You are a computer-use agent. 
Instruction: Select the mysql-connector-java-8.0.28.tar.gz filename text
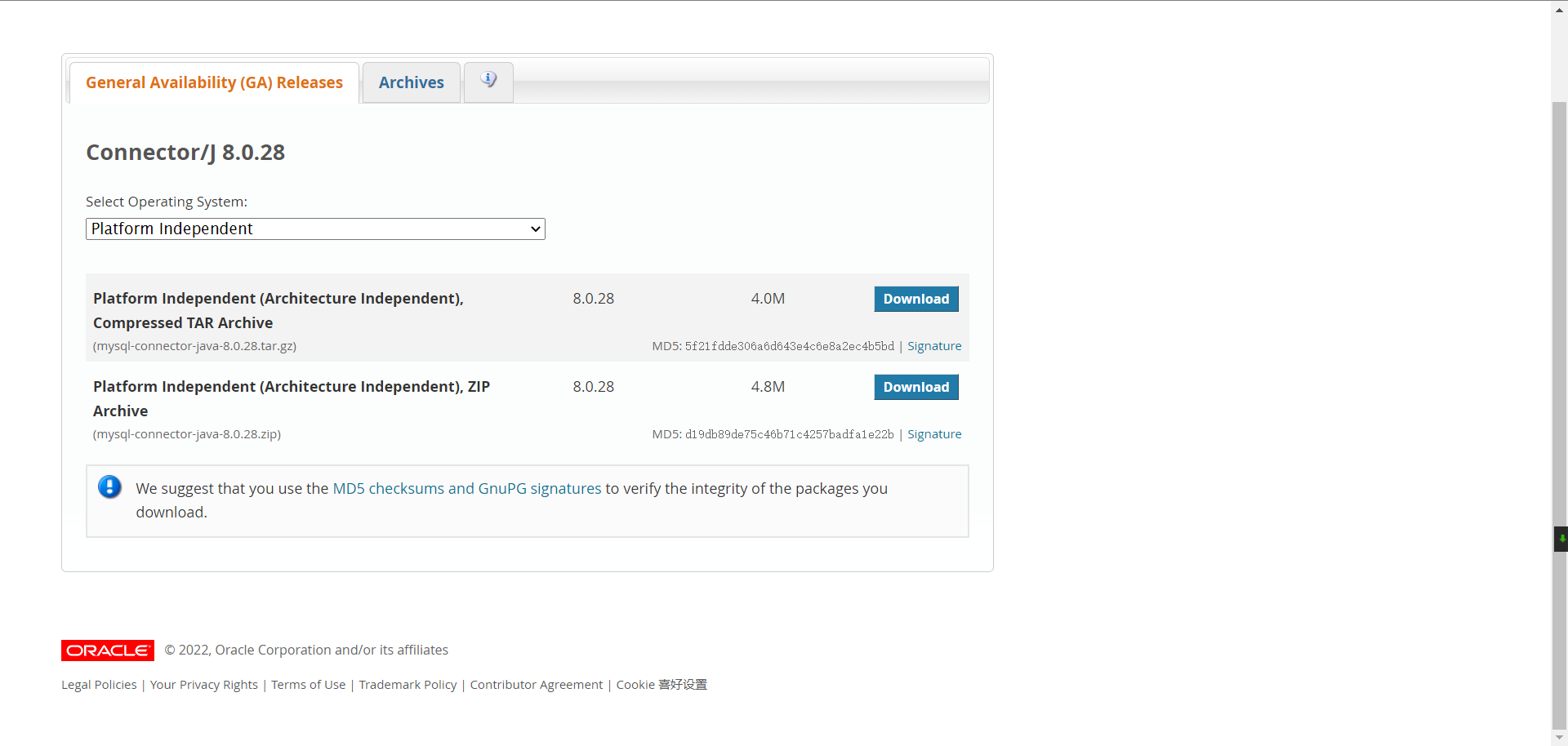pyautogui.click(x=195, y=346)
